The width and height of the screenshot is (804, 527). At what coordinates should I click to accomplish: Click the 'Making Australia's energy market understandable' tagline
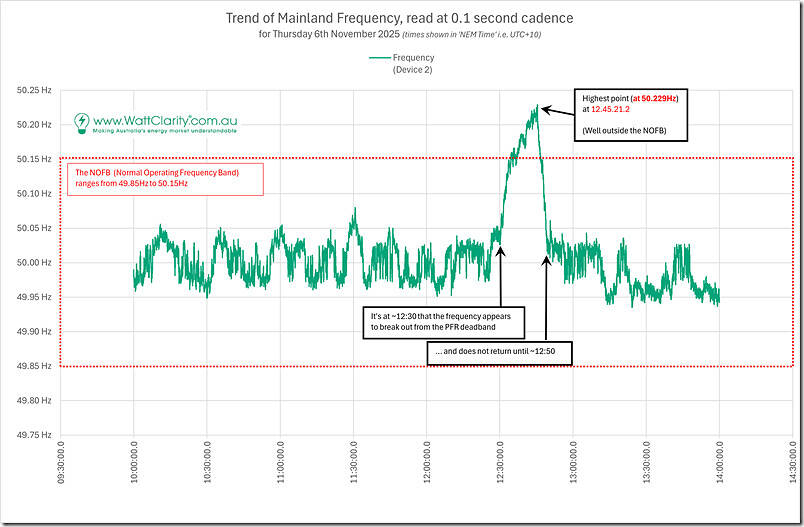coord(165,131)
